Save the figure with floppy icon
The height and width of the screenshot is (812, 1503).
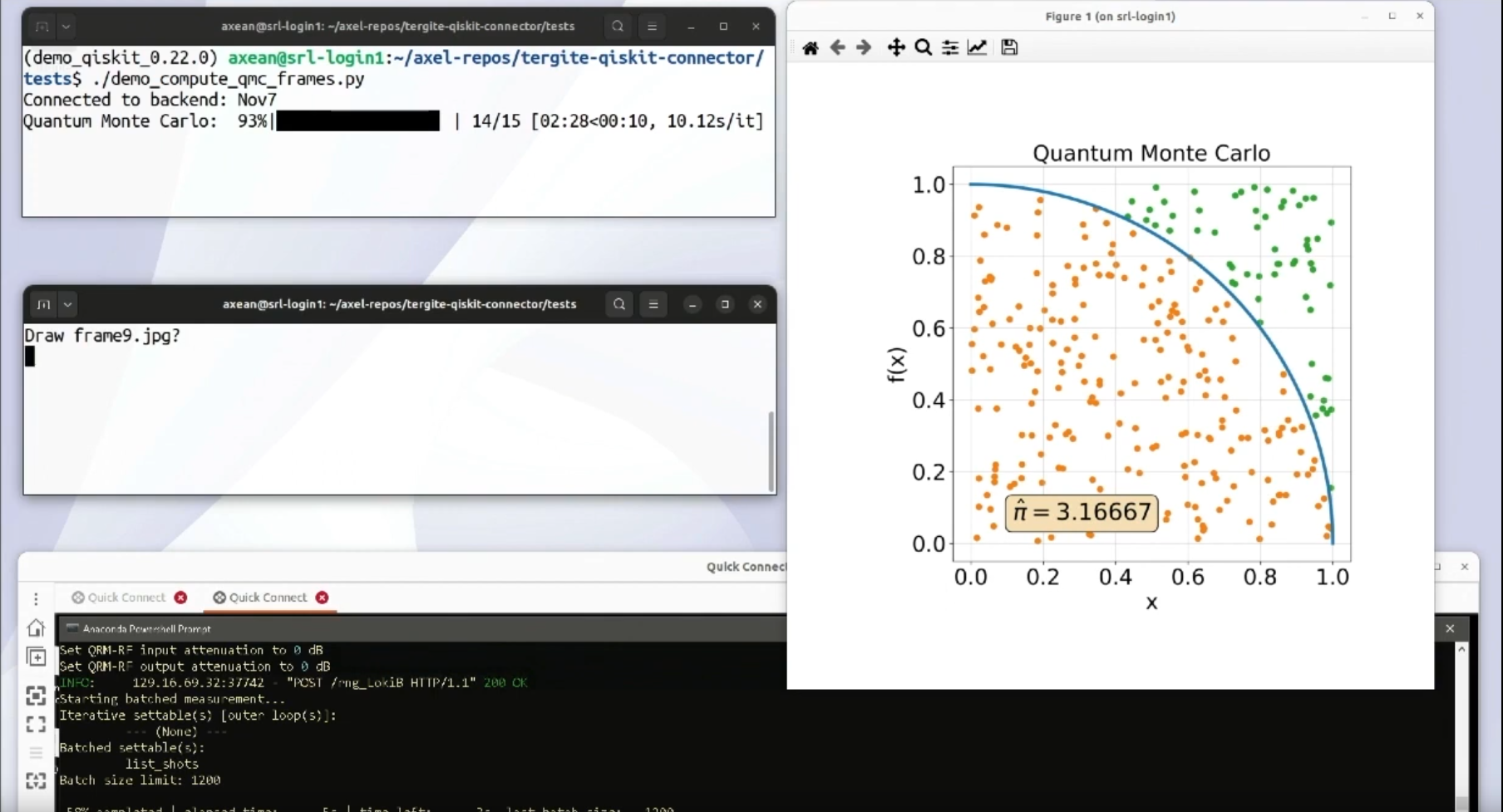[1009, 48]
